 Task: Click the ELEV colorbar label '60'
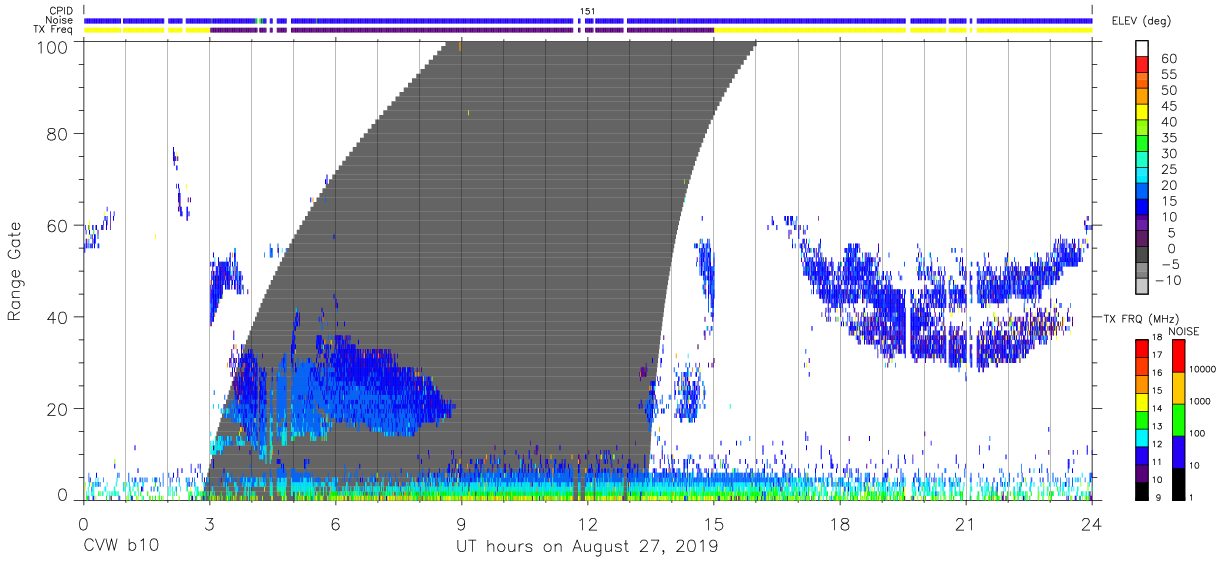[x=1168, y=59]
